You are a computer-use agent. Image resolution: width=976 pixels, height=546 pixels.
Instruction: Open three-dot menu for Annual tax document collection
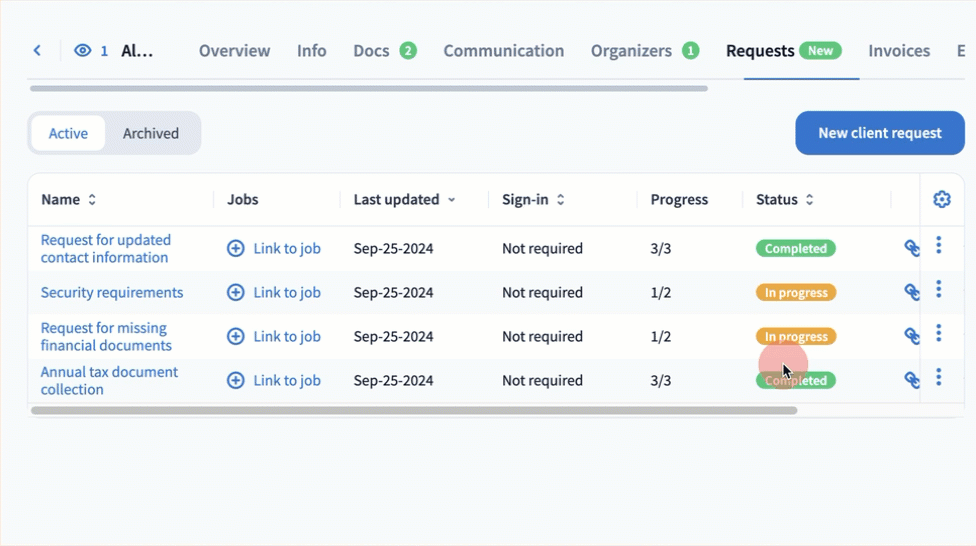938,377
